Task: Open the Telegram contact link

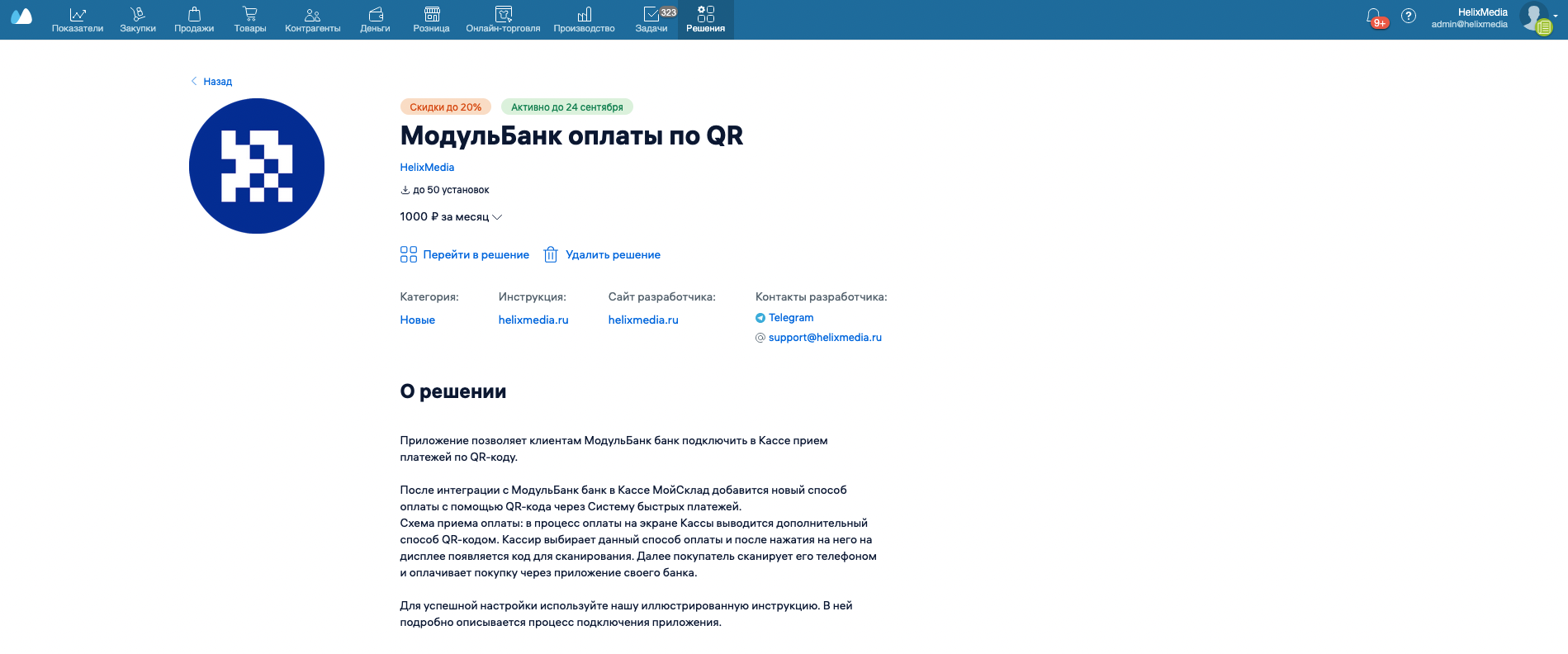Action: [x=784, y=318]
